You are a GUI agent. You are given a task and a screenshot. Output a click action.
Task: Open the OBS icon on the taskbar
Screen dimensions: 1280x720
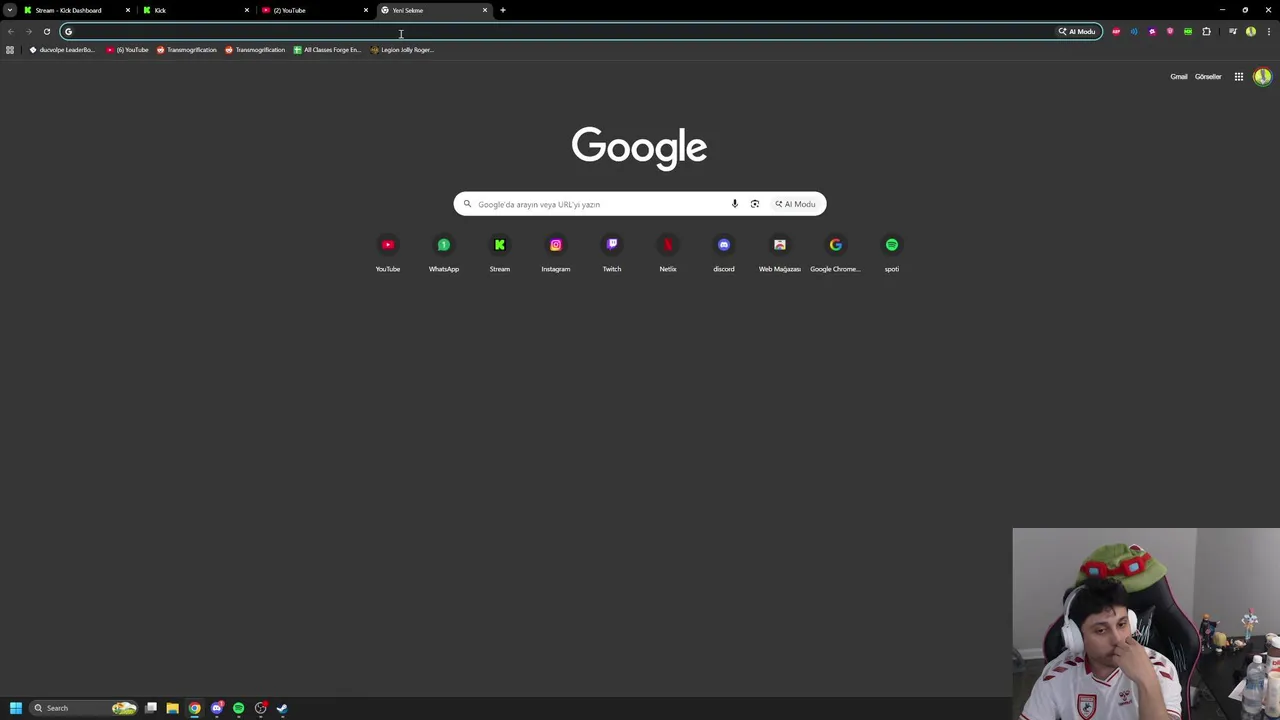(260, 708)
